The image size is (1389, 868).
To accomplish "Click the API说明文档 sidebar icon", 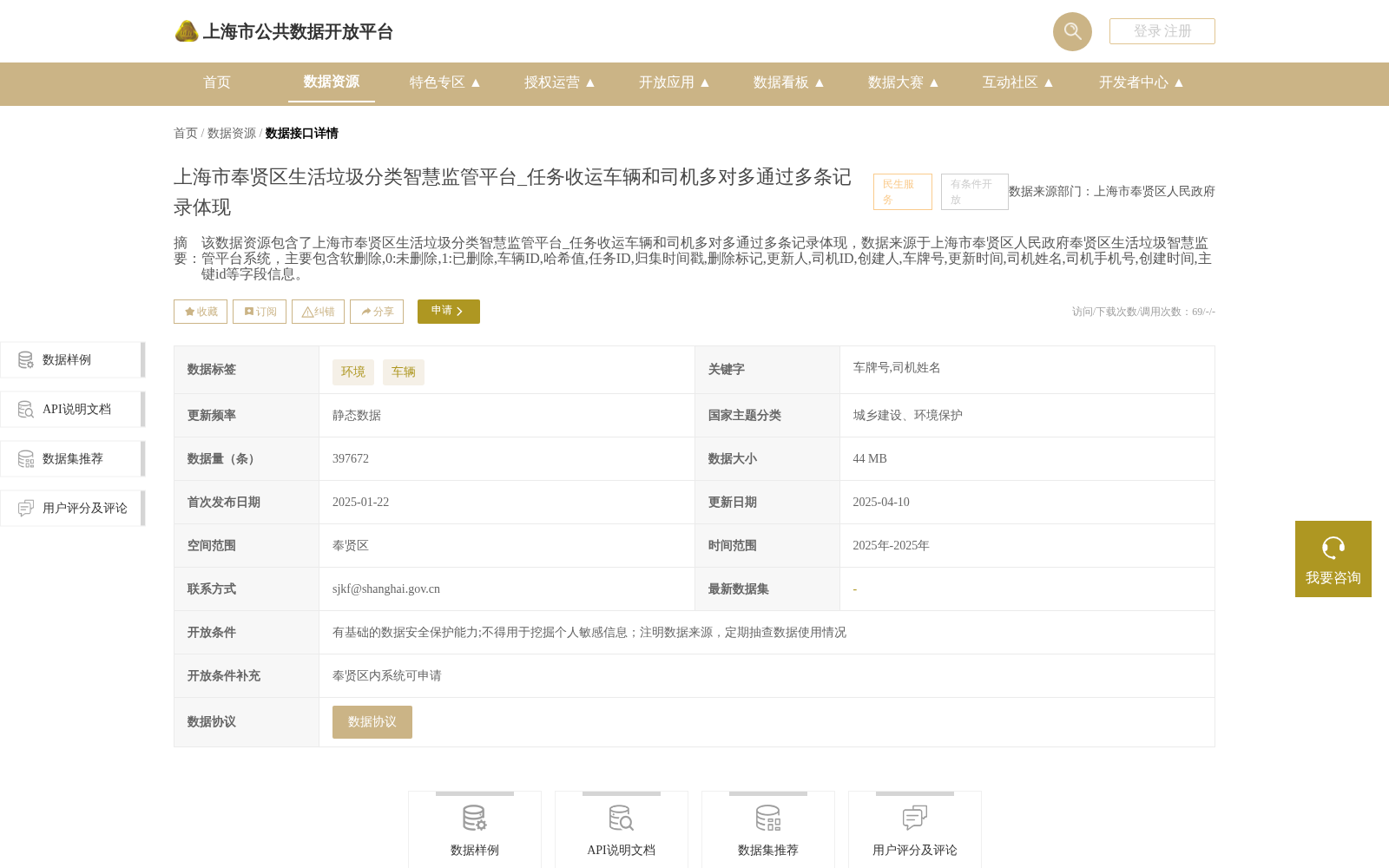I will tap(26, 409).
